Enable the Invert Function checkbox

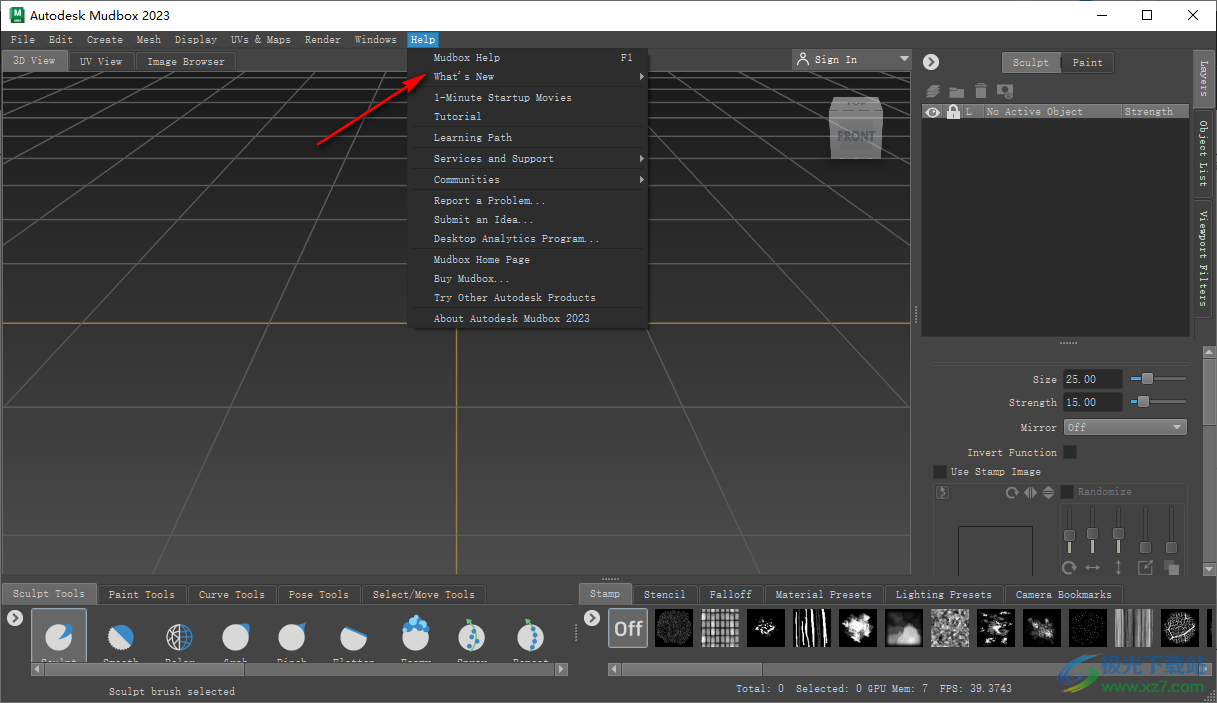1070,452
